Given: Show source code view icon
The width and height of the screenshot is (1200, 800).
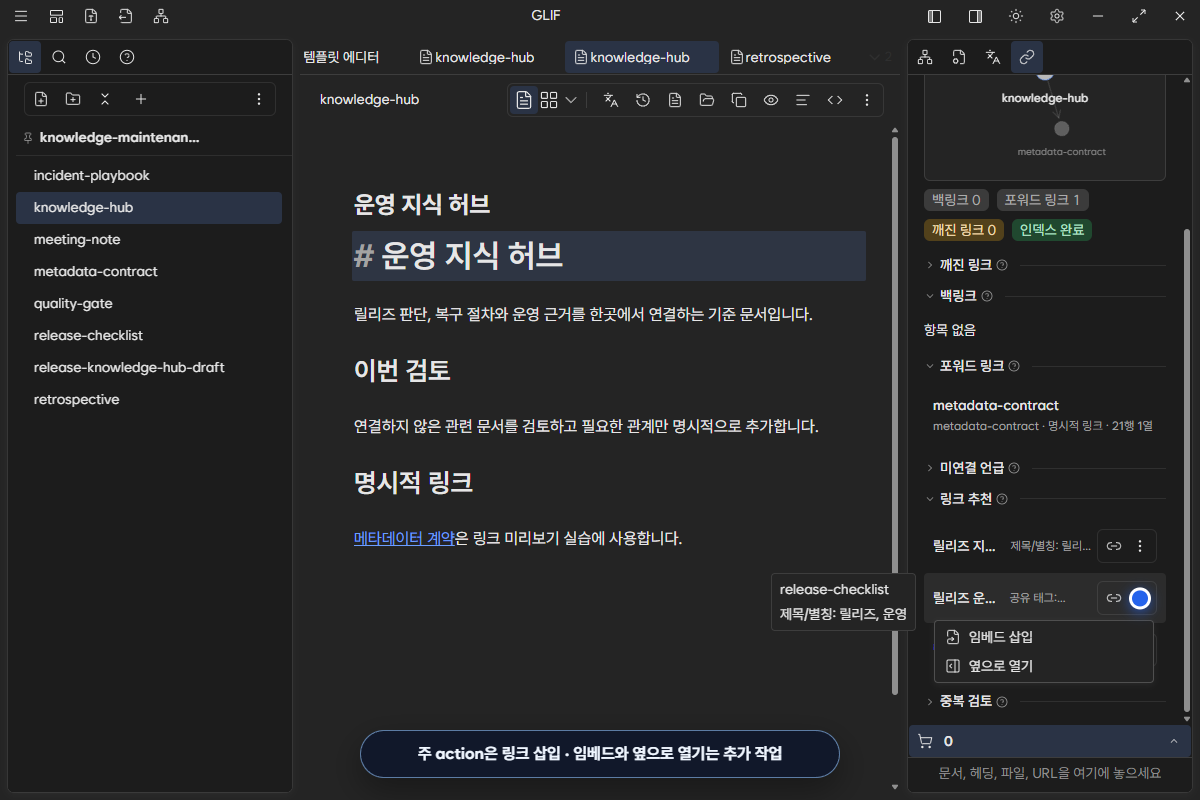Looking at the screenshot, I should click(835, 100).
